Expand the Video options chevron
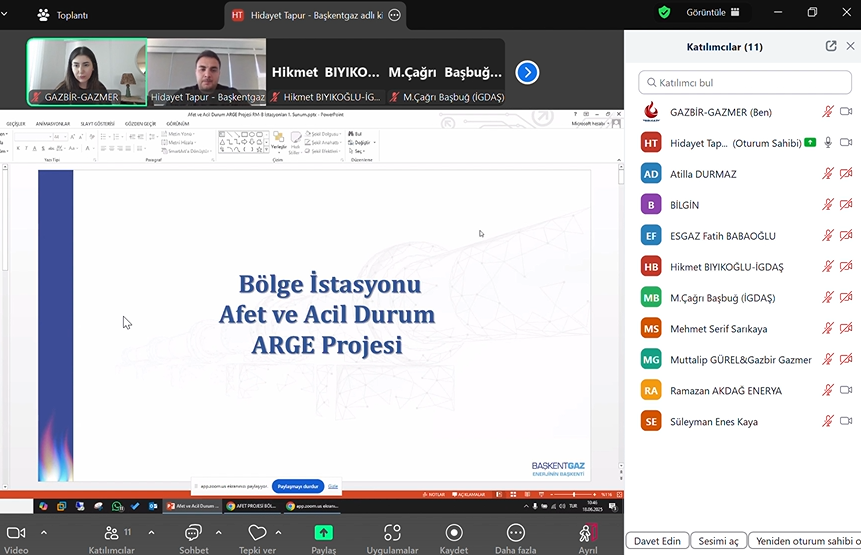Screen dimensions: 861x555 click(x=44, y=532)
